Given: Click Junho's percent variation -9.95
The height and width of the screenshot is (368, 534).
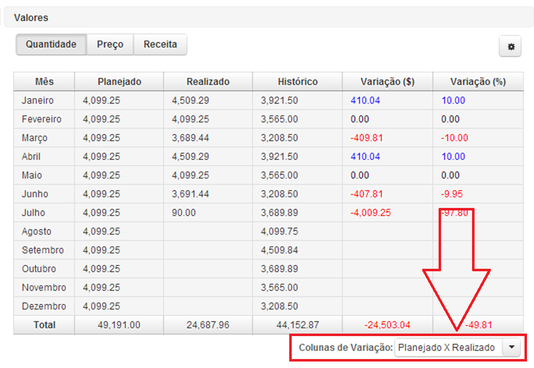Looking at the screenshot, I should coord(452,194).
